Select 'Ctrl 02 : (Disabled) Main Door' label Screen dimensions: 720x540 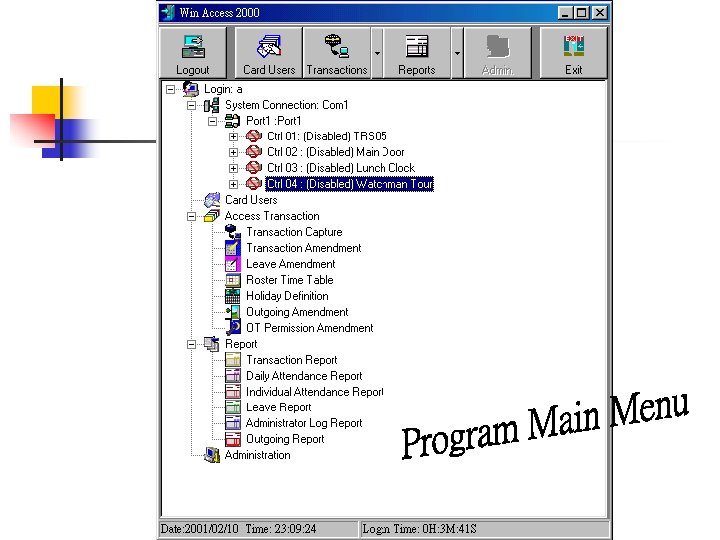336,152
